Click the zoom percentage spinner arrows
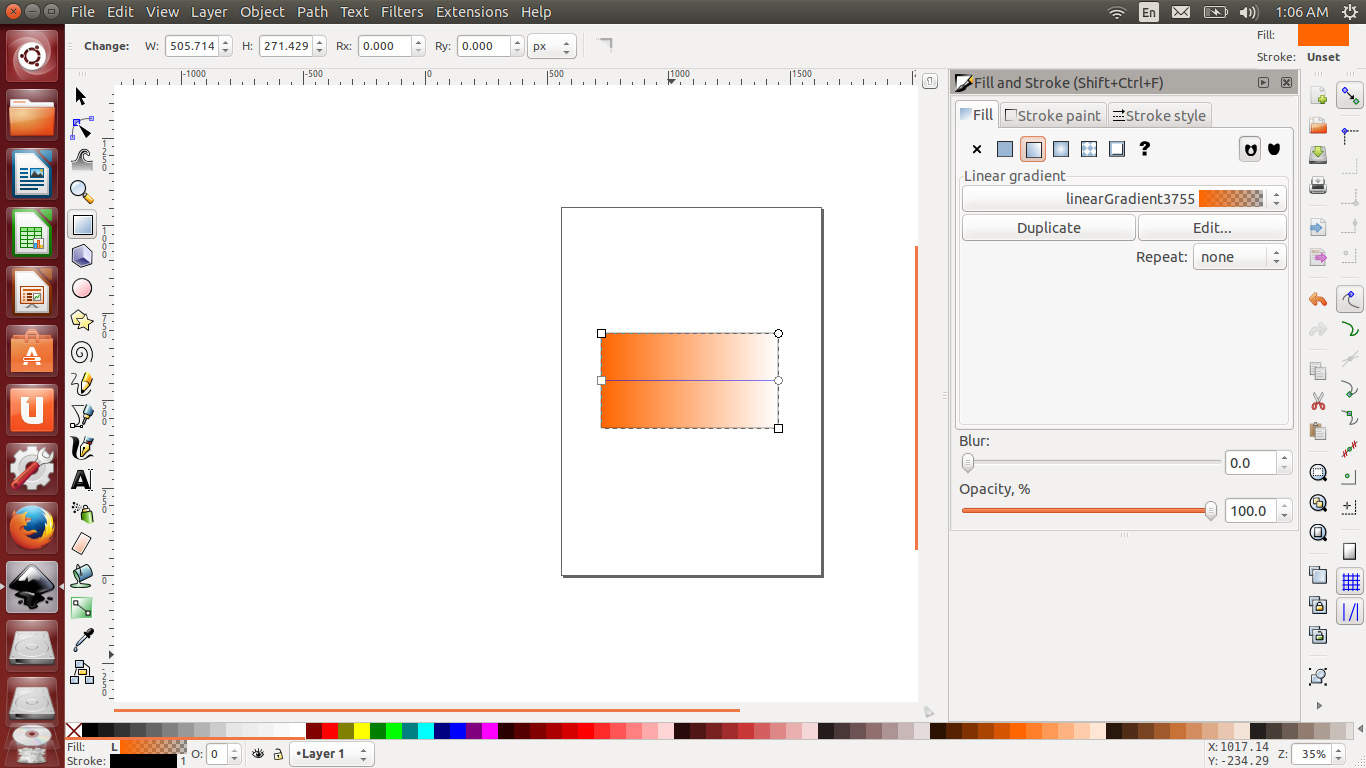1366x768 pixels. 1339,754
